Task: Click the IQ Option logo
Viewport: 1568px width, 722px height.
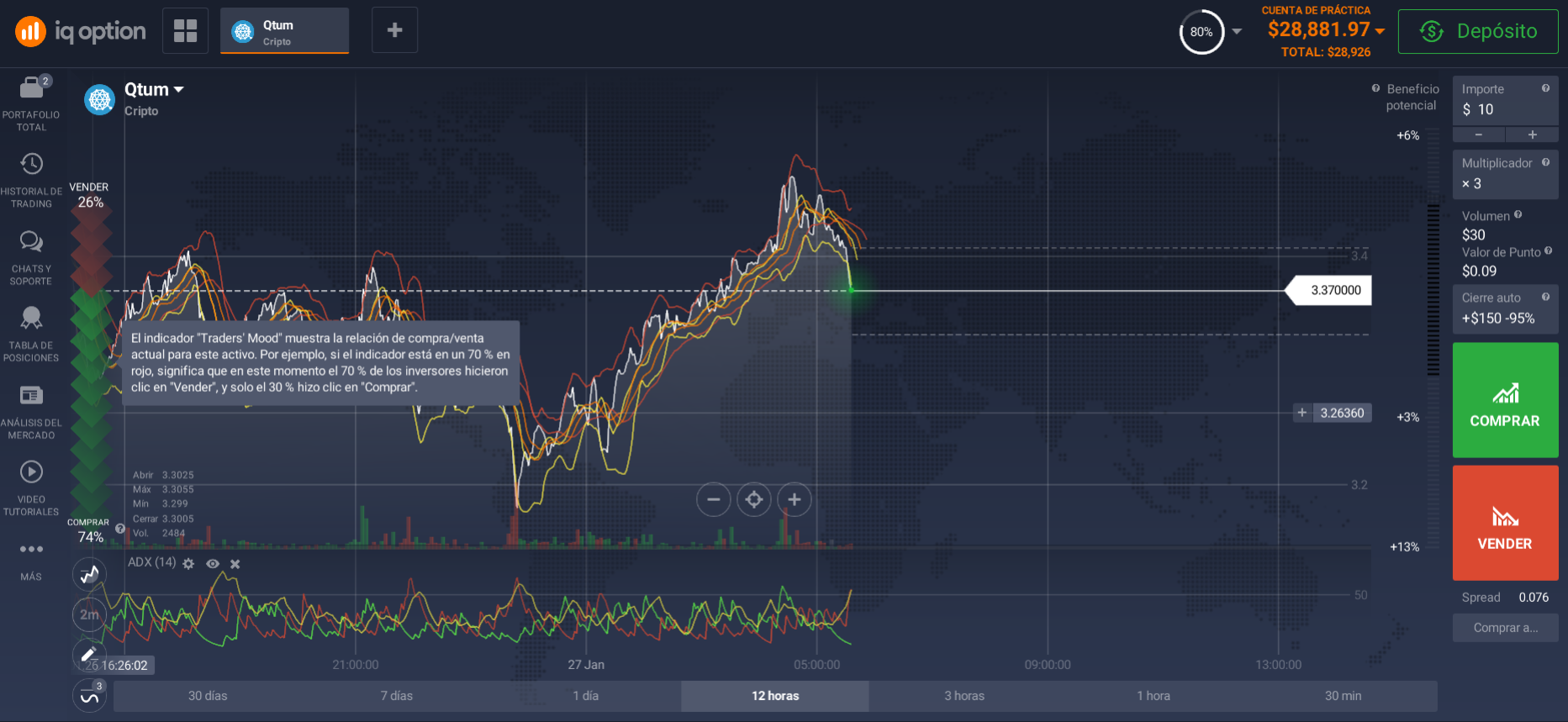Action: 81,32
